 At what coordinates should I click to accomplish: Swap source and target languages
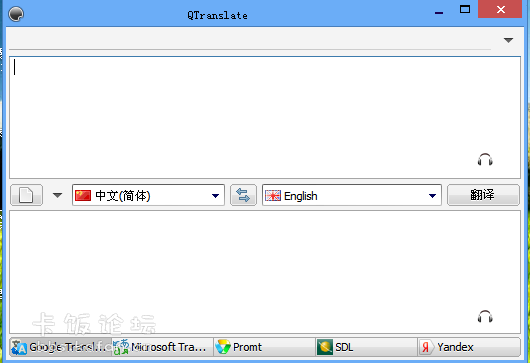pos(243,195)
